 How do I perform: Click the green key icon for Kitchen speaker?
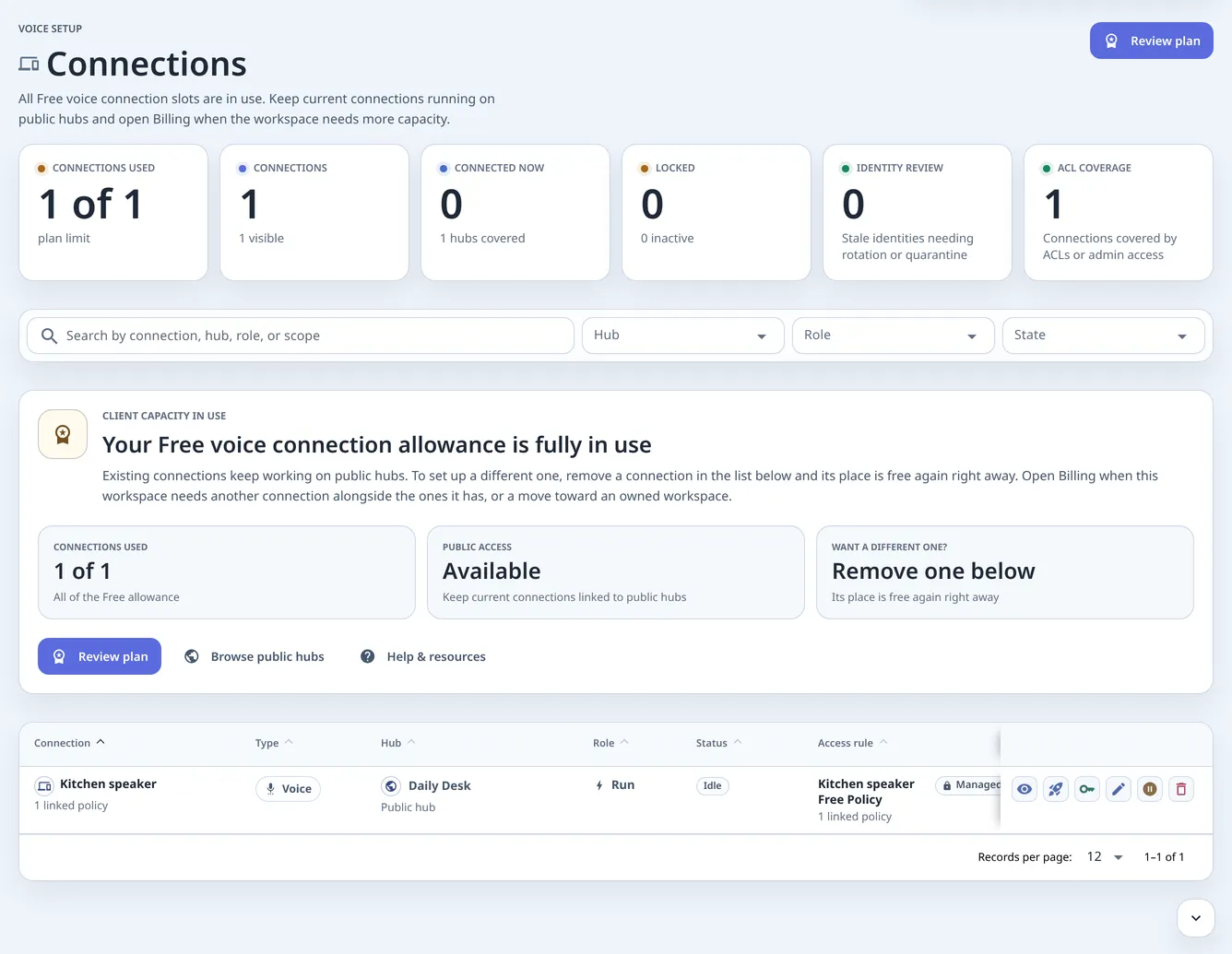coord(1087,789)
